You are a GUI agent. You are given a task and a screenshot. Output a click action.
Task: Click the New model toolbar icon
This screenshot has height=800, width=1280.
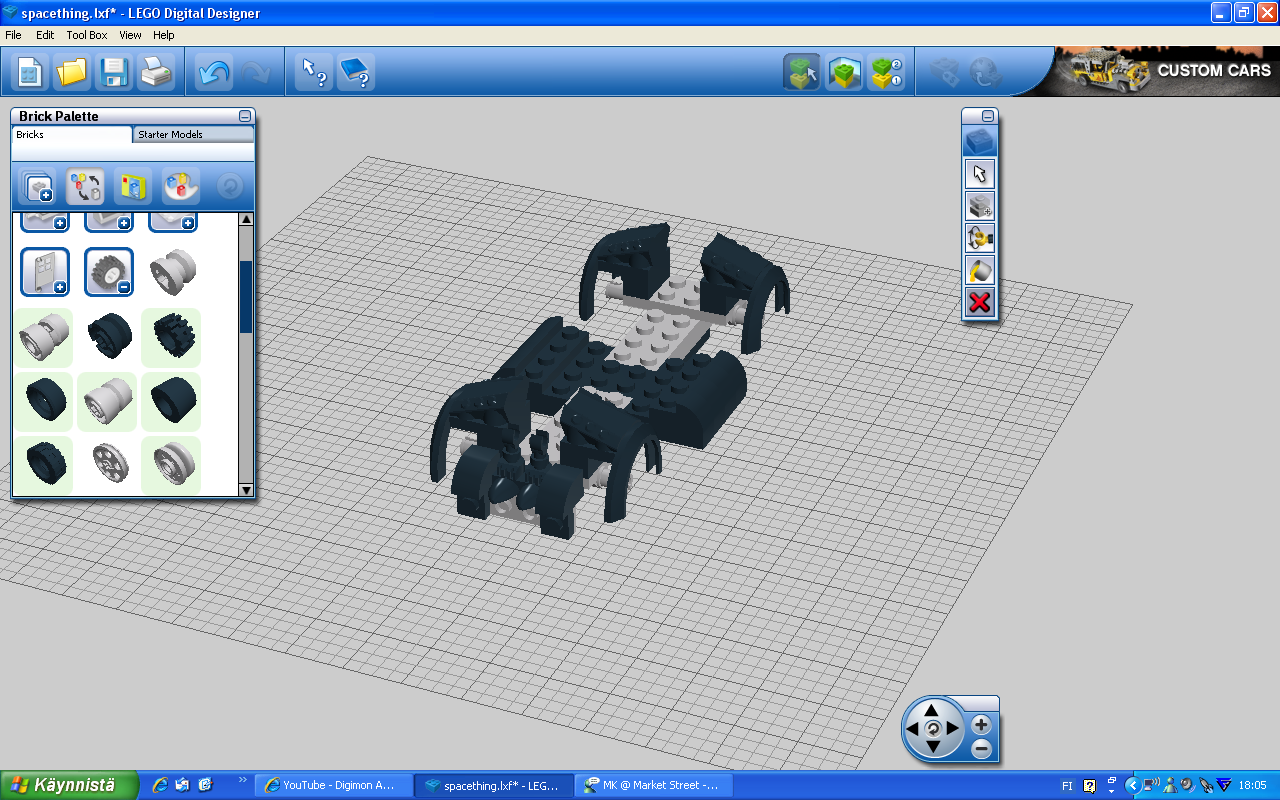pyautogui.click(x=30, y=72)
